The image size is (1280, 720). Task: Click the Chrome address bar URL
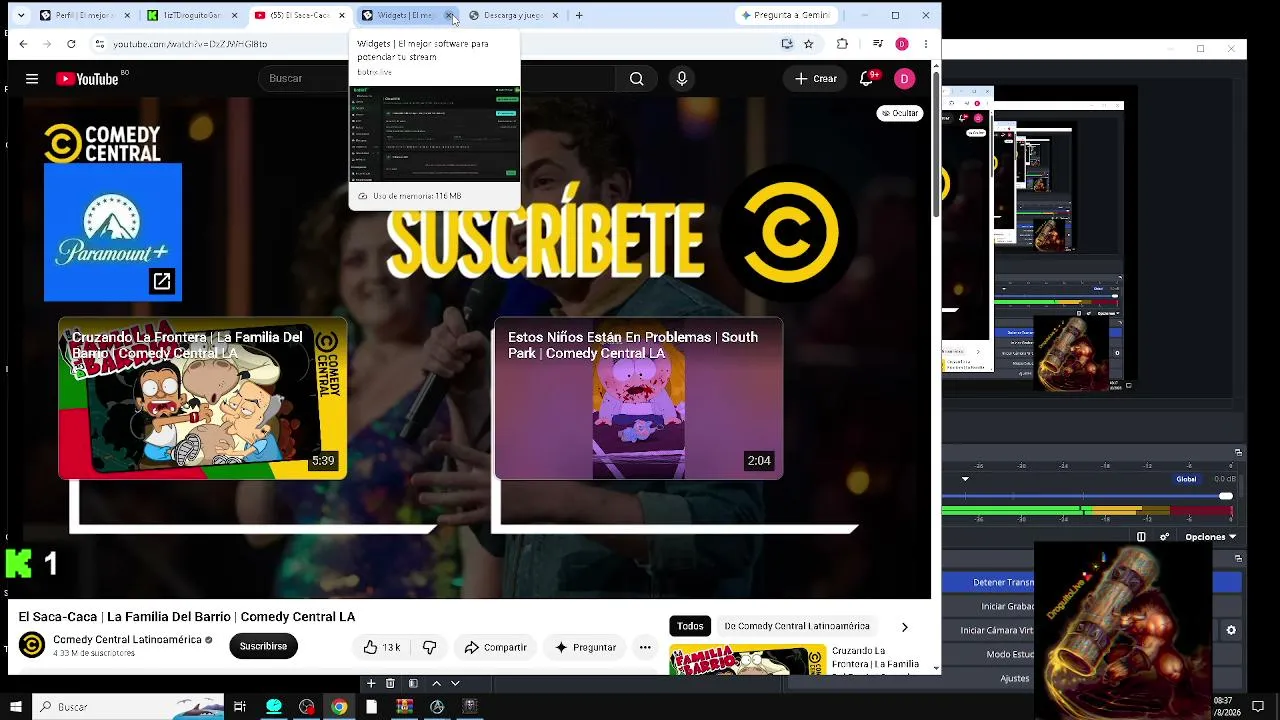point(190,44)
